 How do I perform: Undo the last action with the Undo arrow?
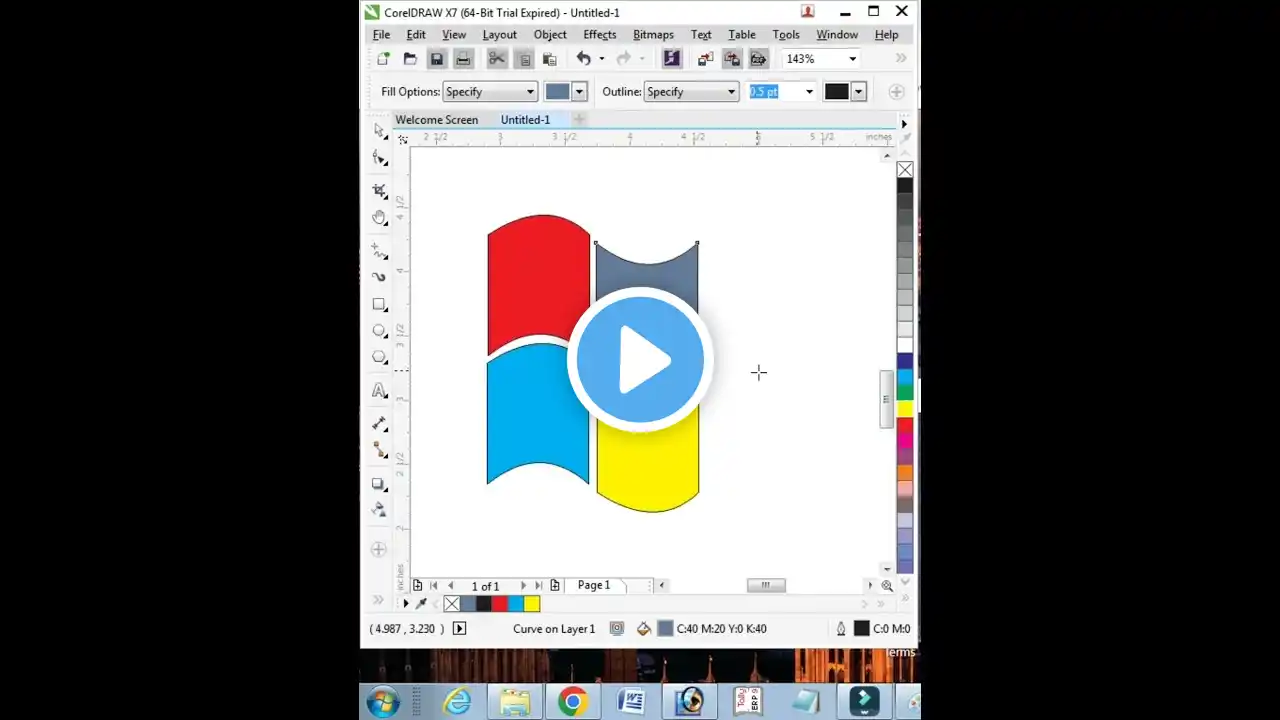click(x=583, y=59)
